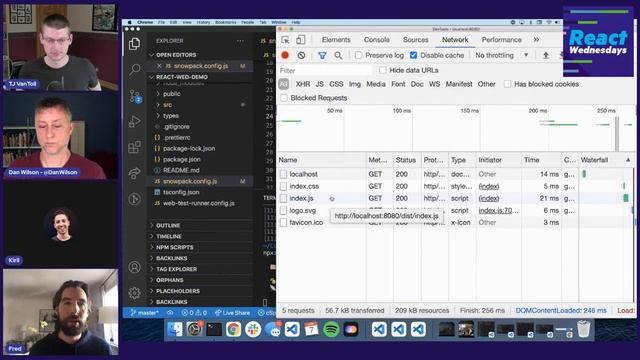Open the Chrome menu in the menu bar
Screen dimensions: 640x360
pyautogui.click(x=145, y=22)
